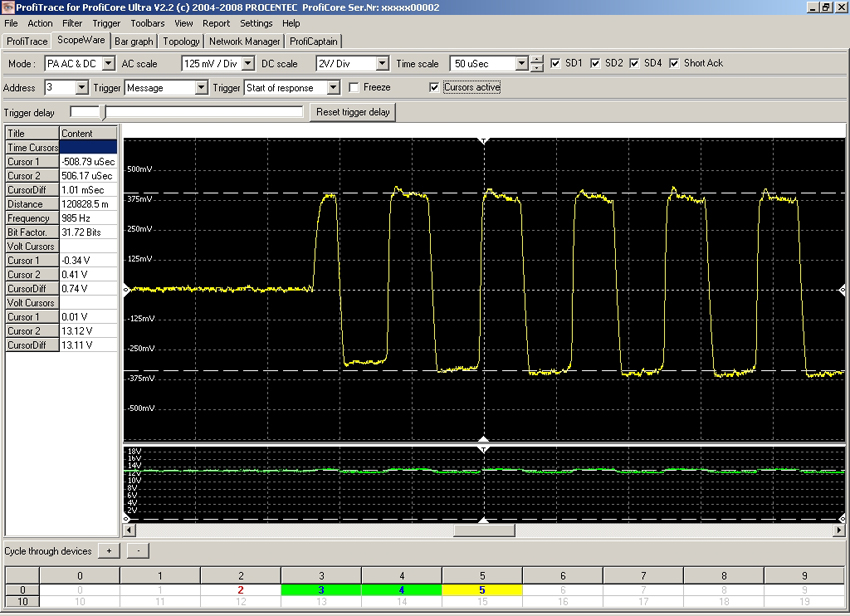Open the Mode dropdown showing PA AC & DC
Screen dimensions: 850x616
tap(107, 64)
